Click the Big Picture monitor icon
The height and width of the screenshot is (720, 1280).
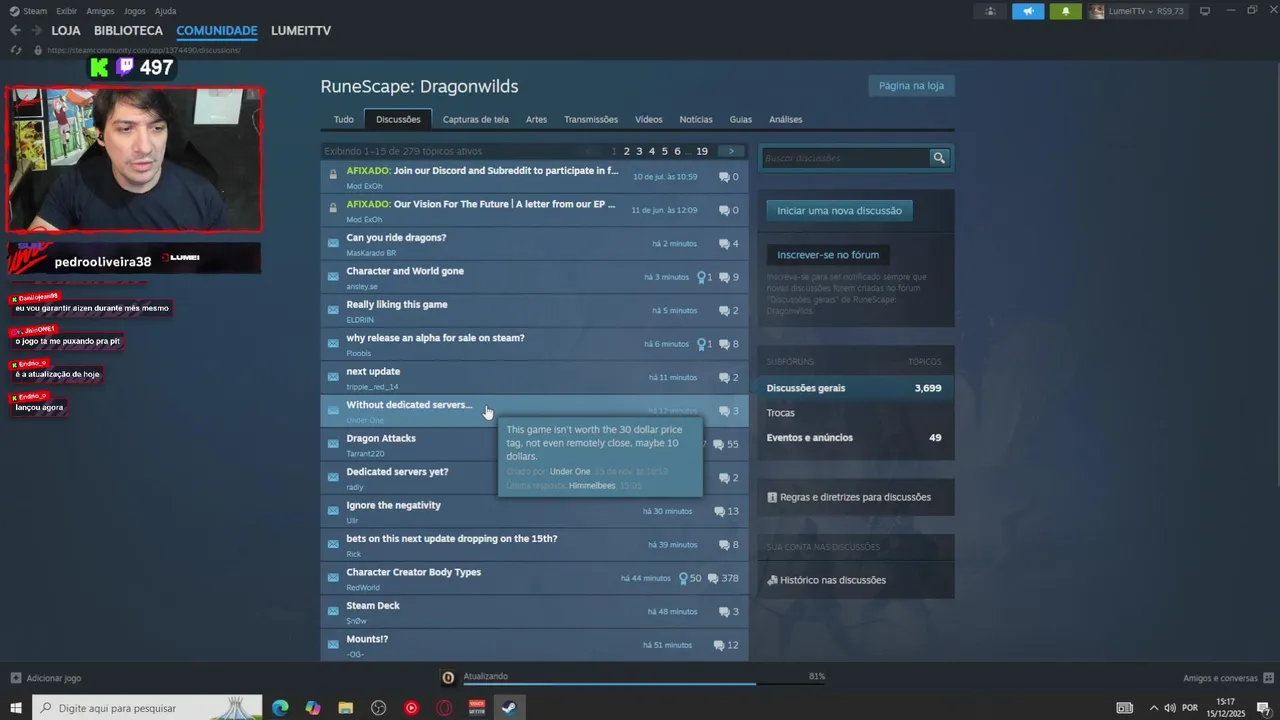(1205, 11)
